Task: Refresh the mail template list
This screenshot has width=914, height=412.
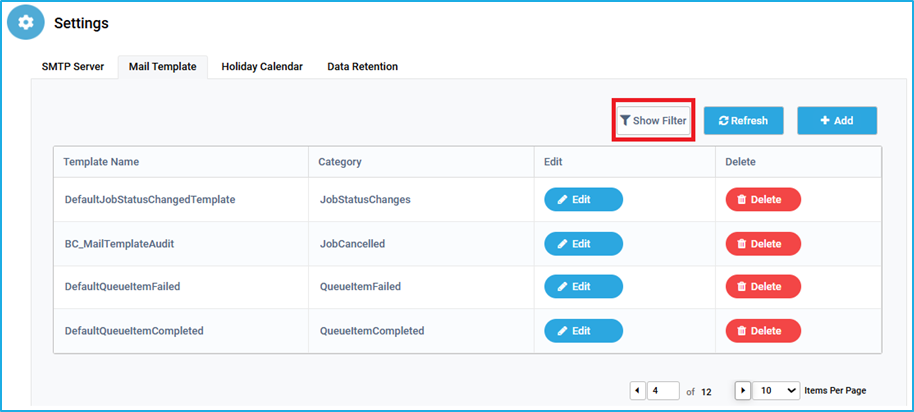Action: pos(743,121)
